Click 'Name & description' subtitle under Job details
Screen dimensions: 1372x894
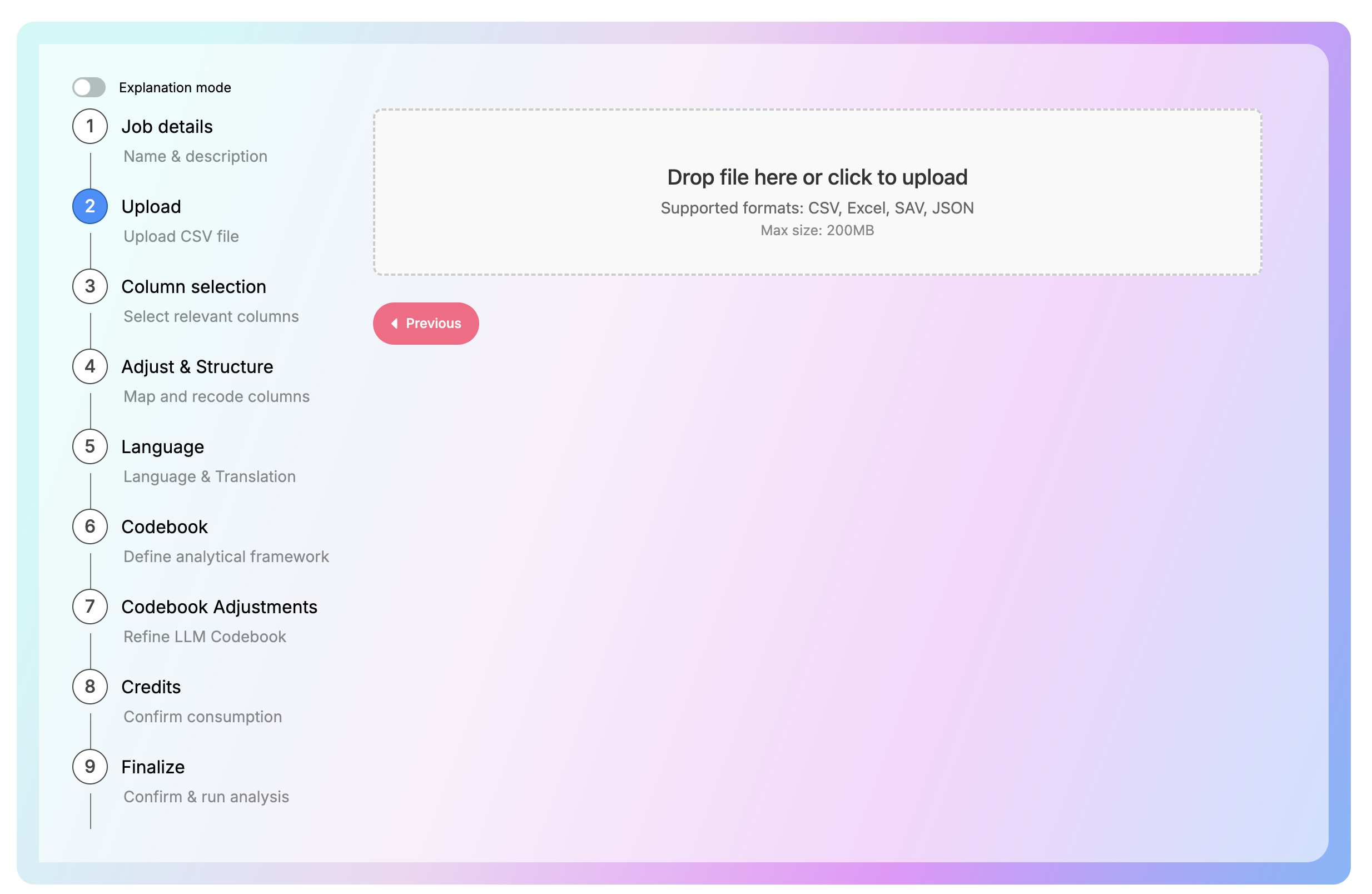tap(195, 156)
